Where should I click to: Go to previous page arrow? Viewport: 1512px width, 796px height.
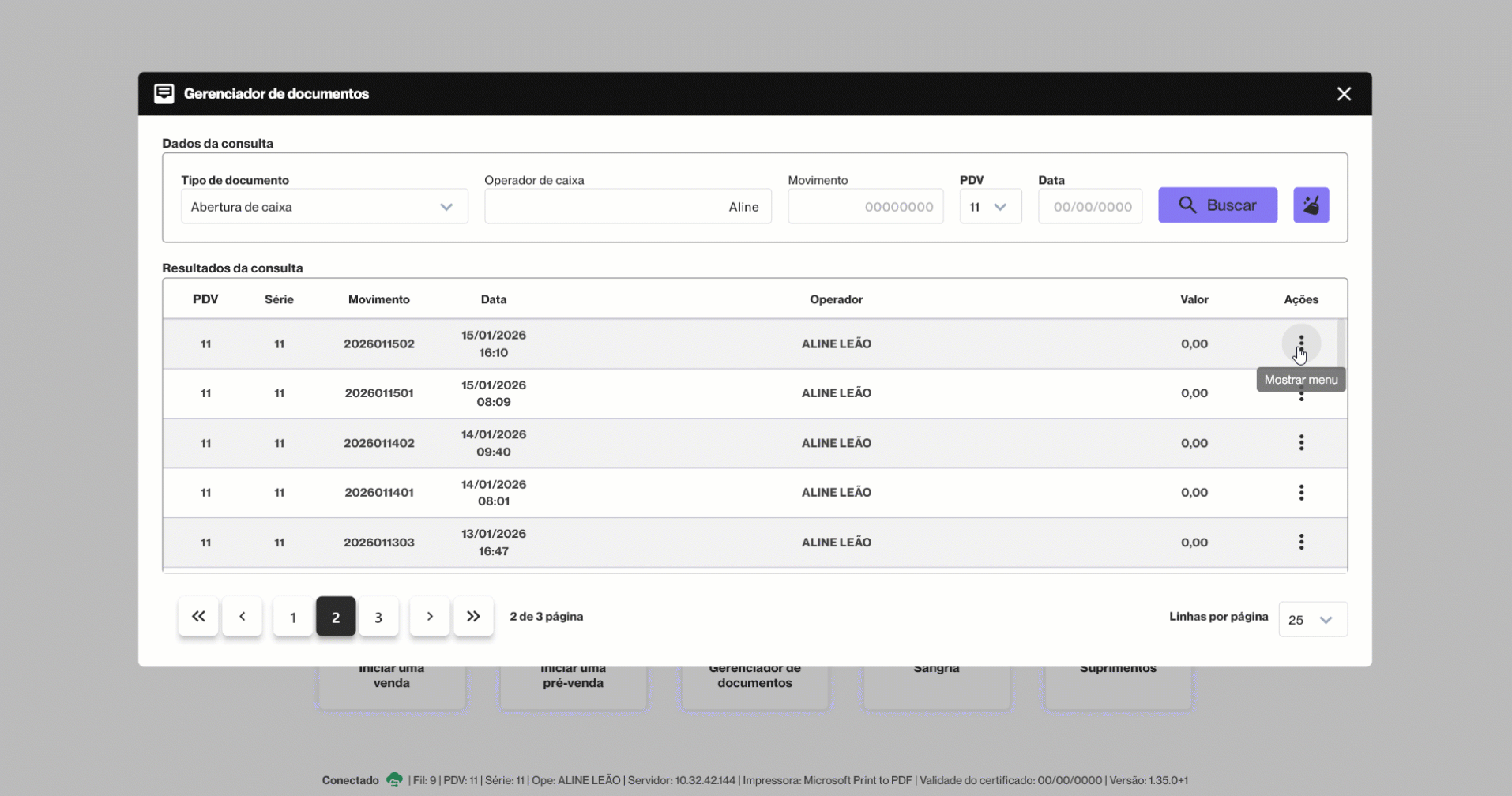[242, 617]
